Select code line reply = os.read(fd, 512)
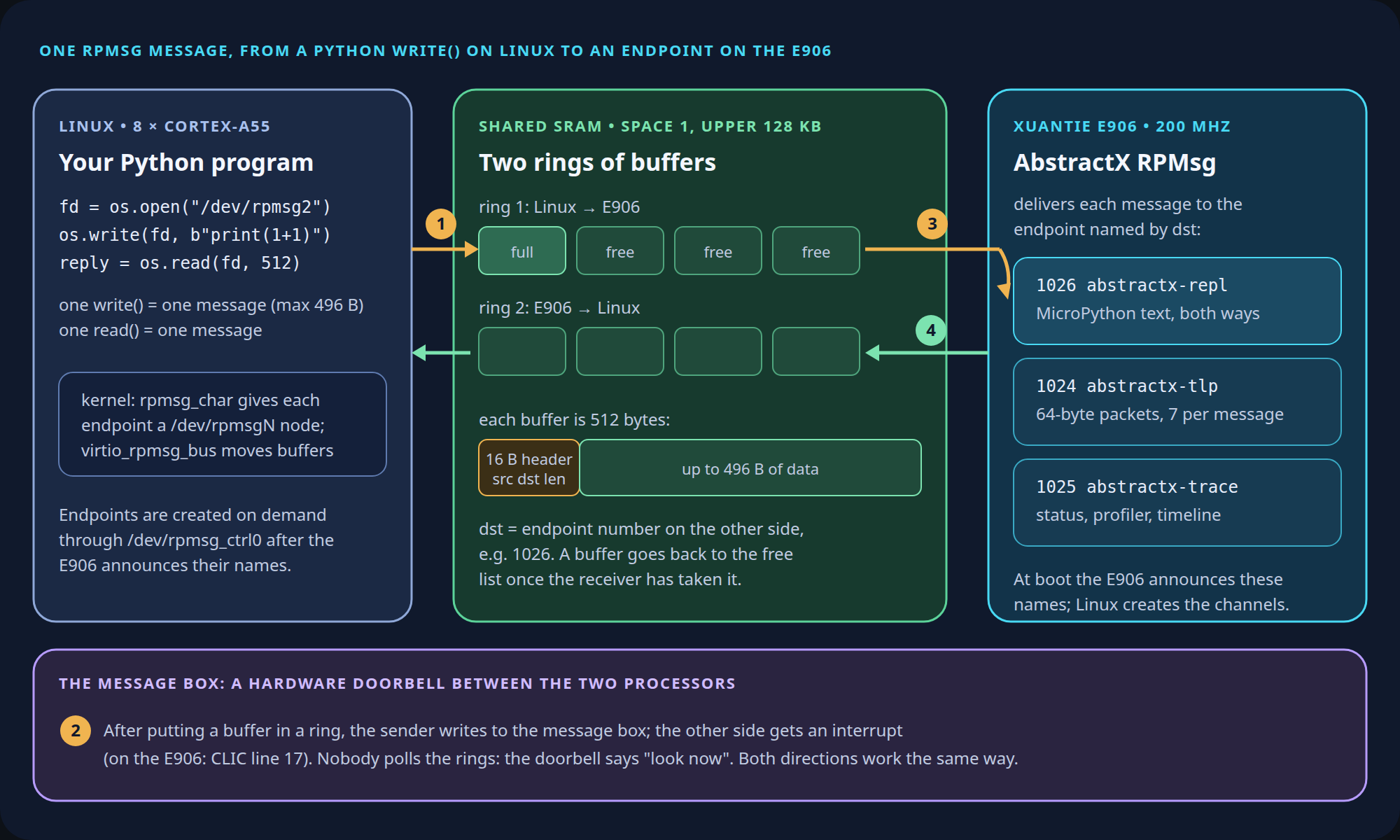Image resolution: width=1400 pixels, height=840 pixels. tap(180, 263)
